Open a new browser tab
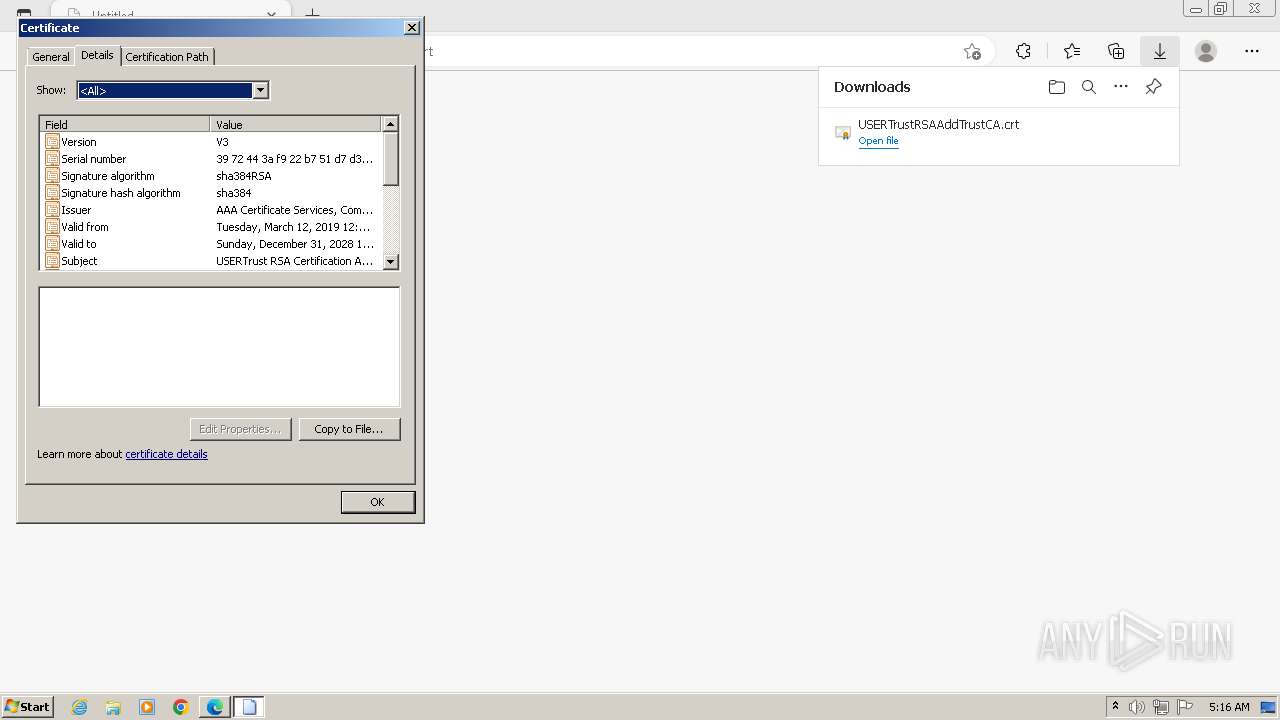Viewport: 1280px width, 720px height. coord(313,14)
